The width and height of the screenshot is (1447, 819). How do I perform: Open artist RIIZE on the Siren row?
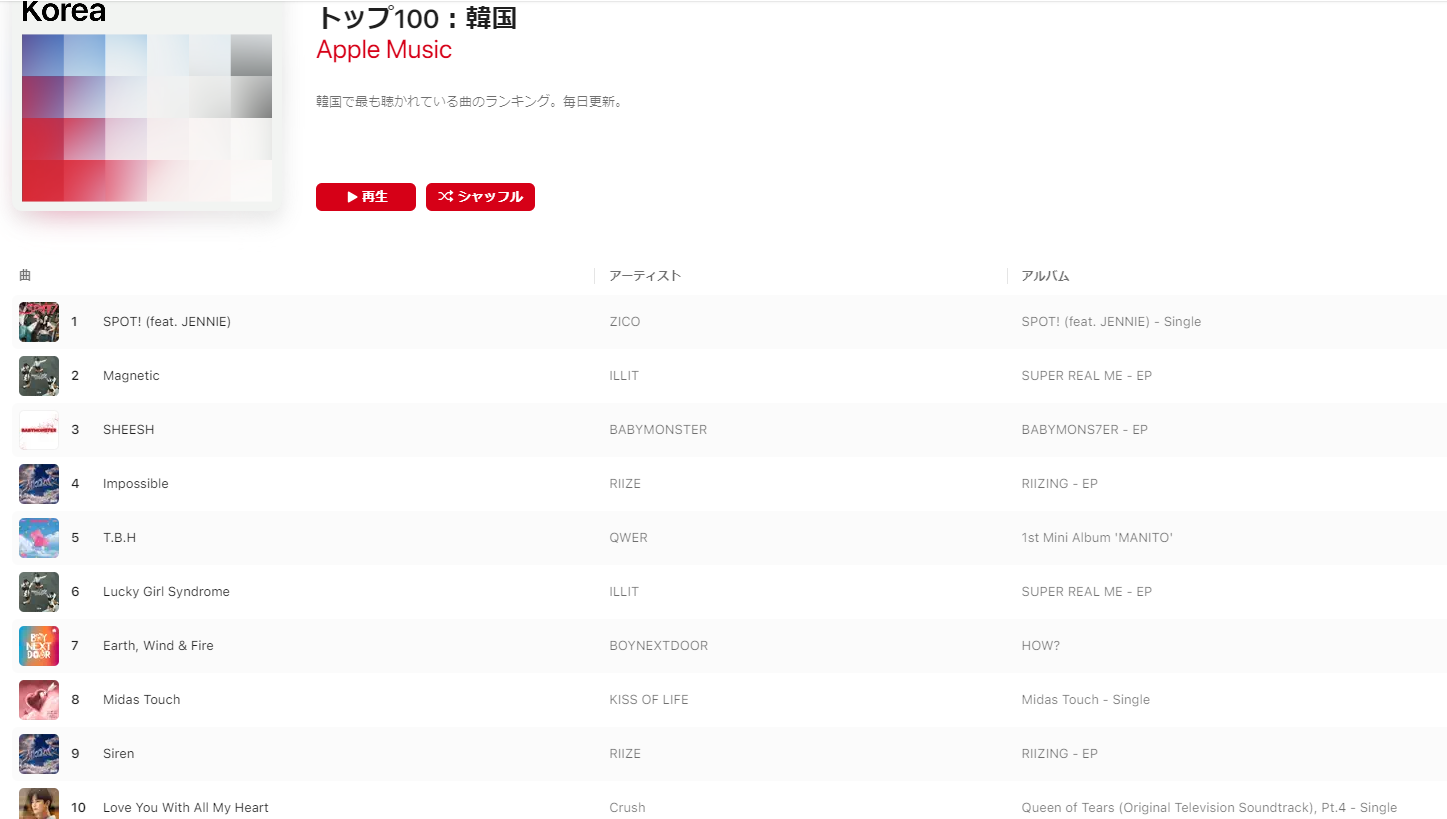[x=625, y=754]
